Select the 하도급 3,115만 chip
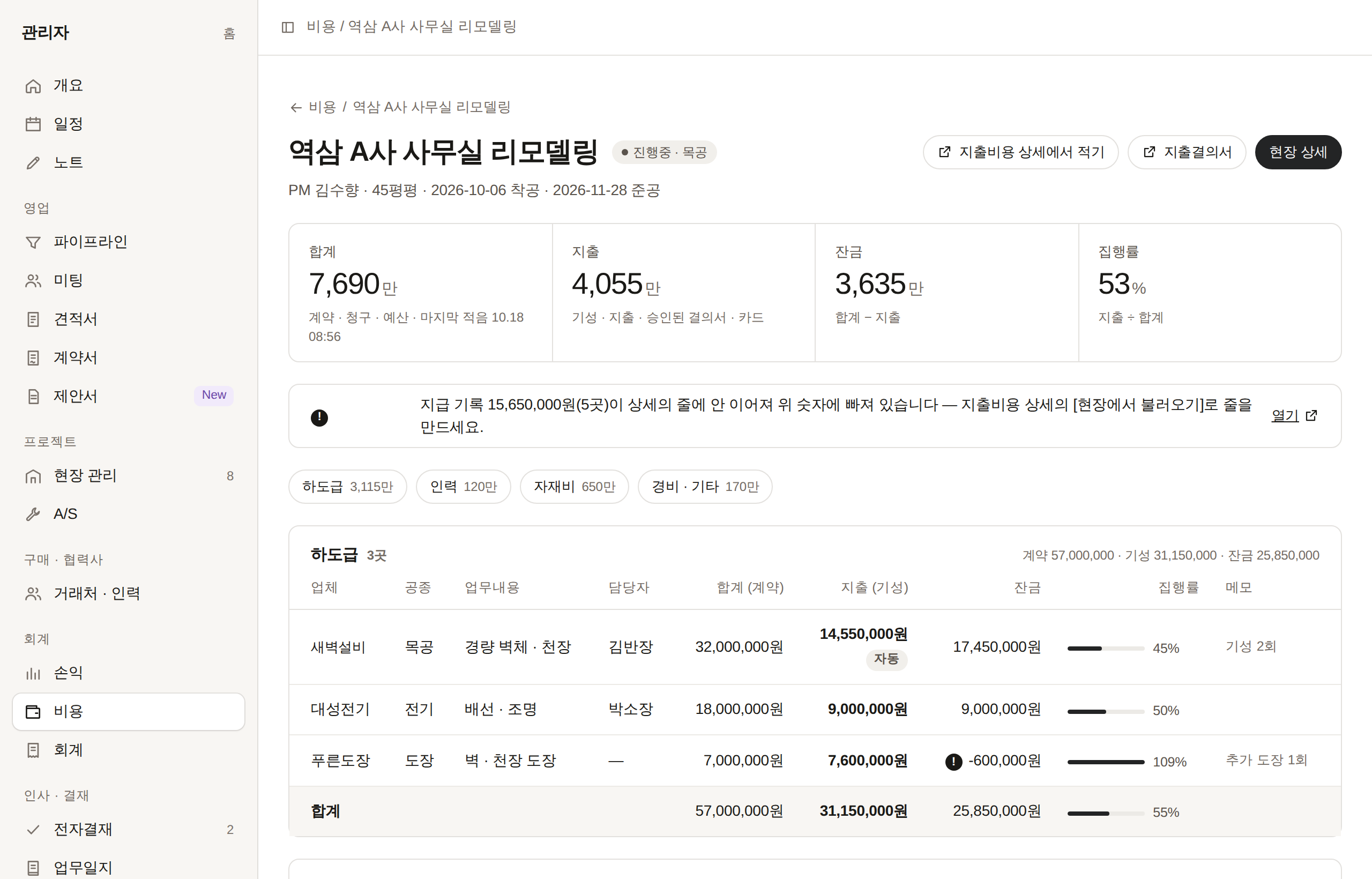This screenshot has width=1372, height=879. pyautogui.click(x=348, y=487)
